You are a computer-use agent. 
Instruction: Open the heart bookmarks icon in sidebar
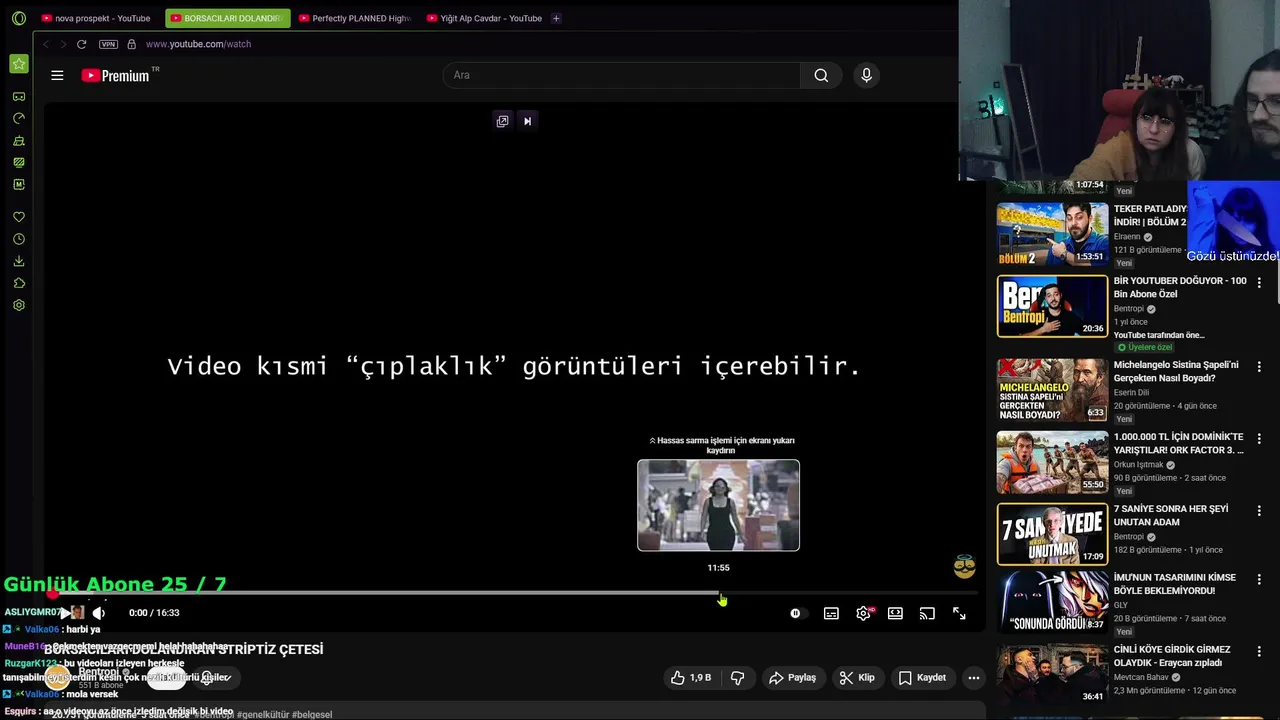18,217
